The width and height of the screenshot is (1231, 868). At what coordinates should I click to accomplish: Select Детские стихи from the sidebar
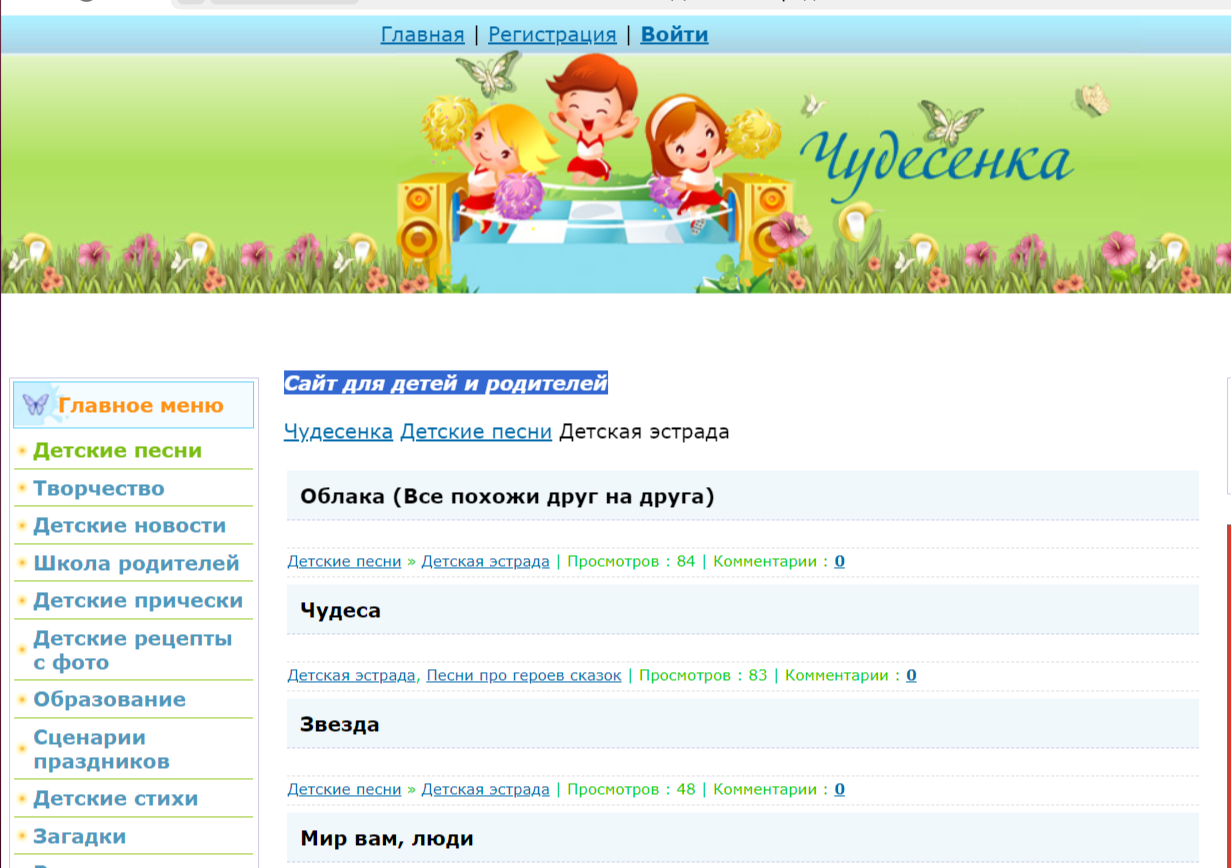115,799
